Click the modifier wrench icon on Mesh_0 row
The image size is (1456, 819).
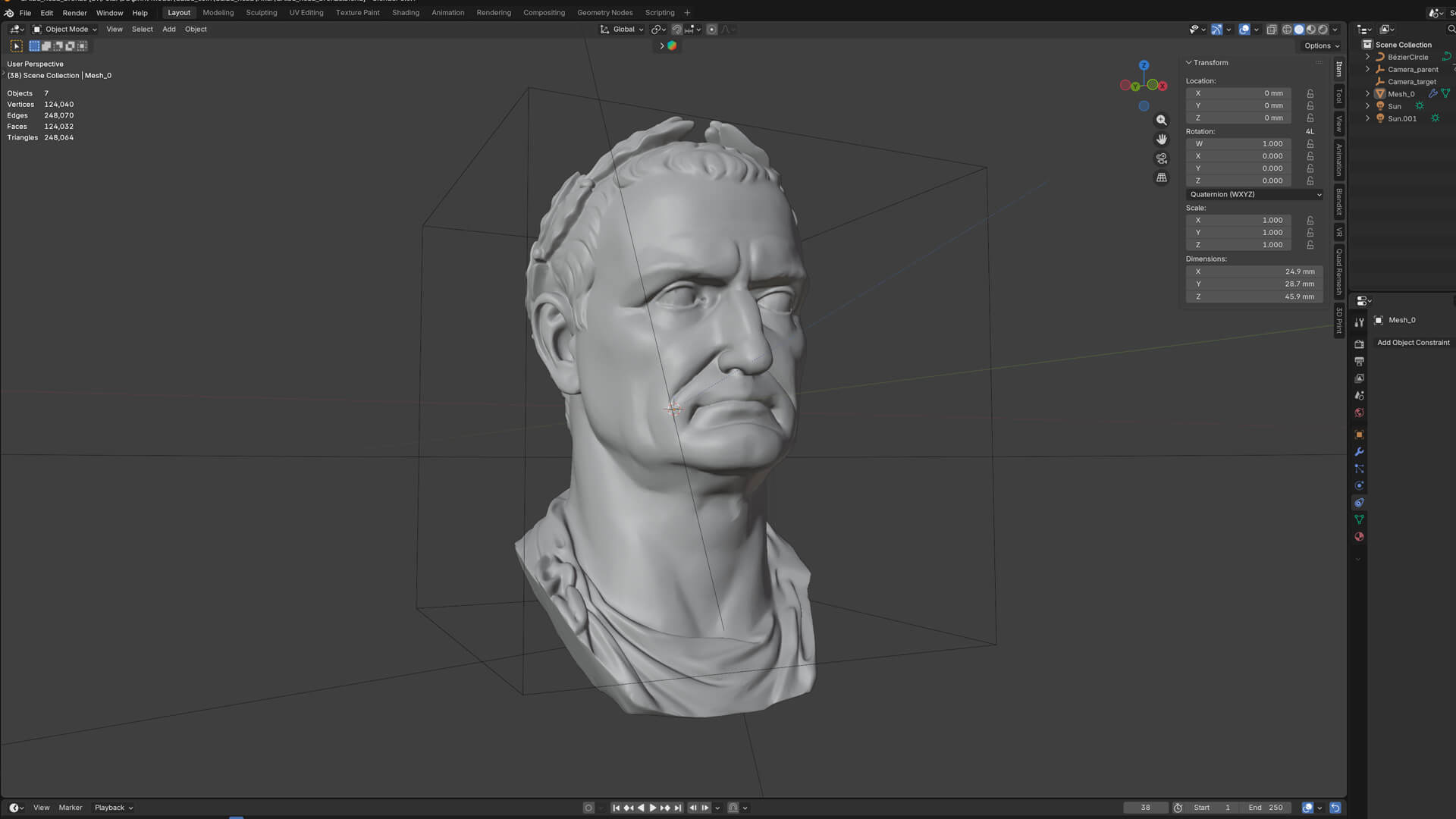click(x=1432, y=94)
